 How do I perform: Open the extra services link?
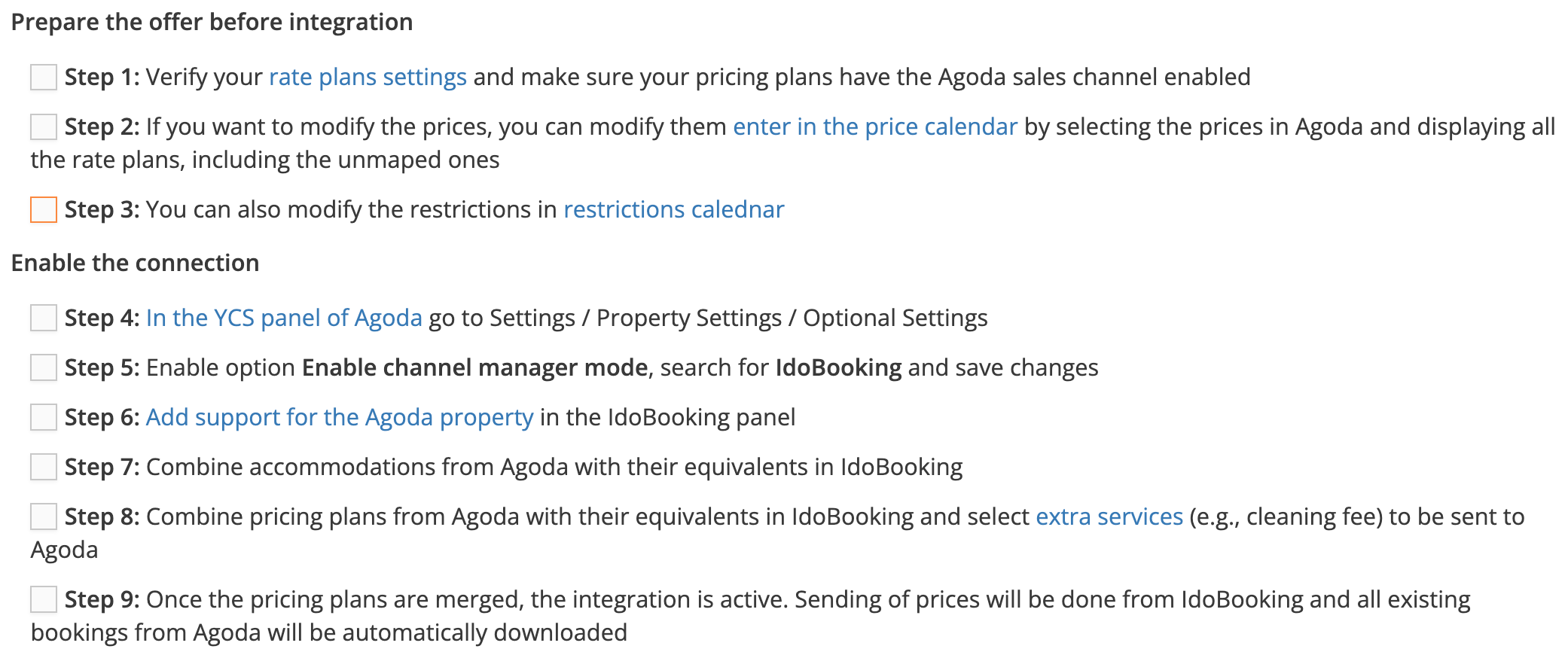tap(1109, 517)
